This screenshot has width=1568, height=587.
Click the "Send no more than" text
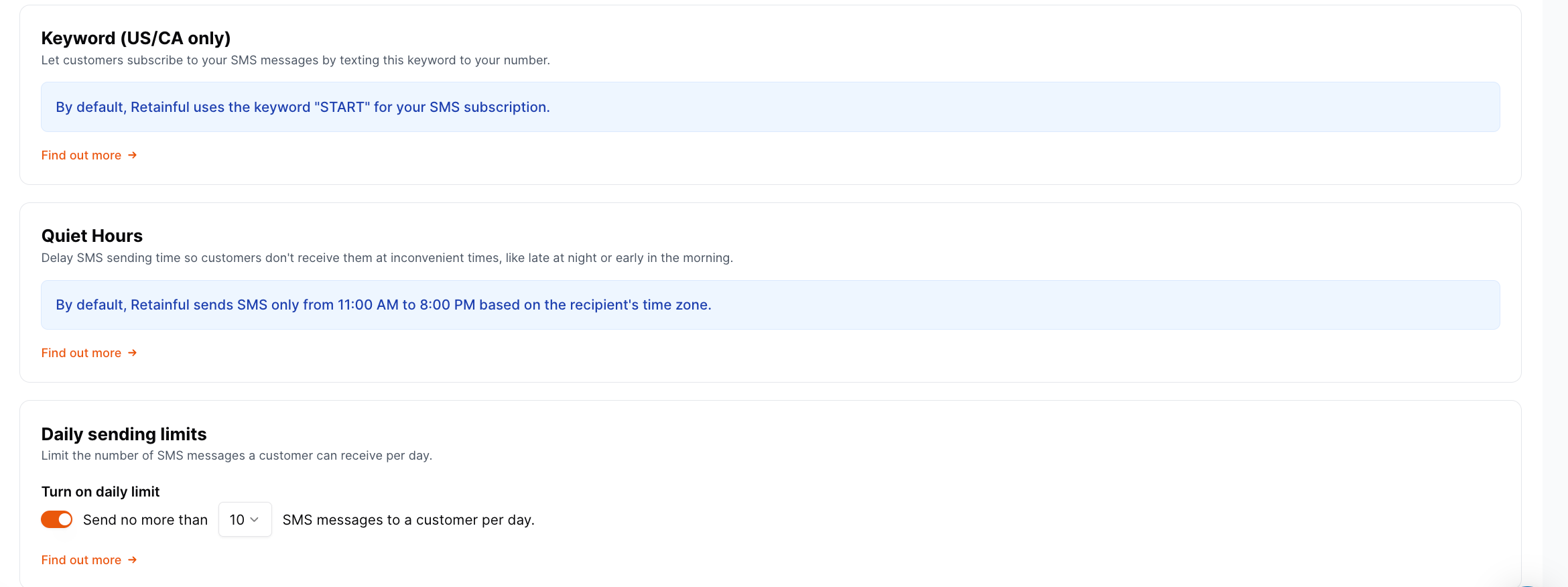145,520
